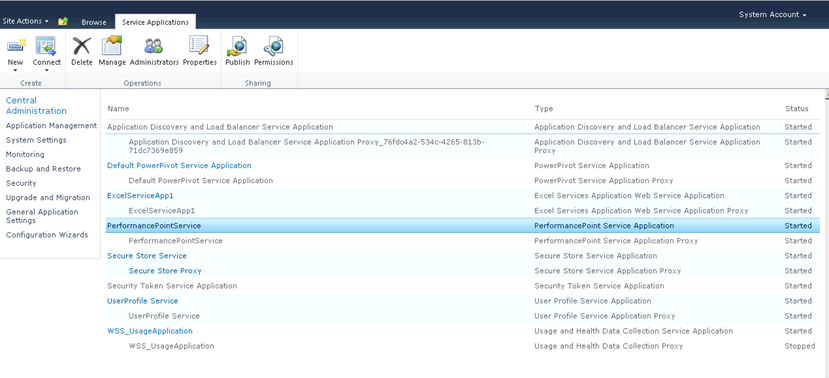This screenshot has width=829, height=378.
Task: Go to Central Administration home
Action: (x=36, y=106)
